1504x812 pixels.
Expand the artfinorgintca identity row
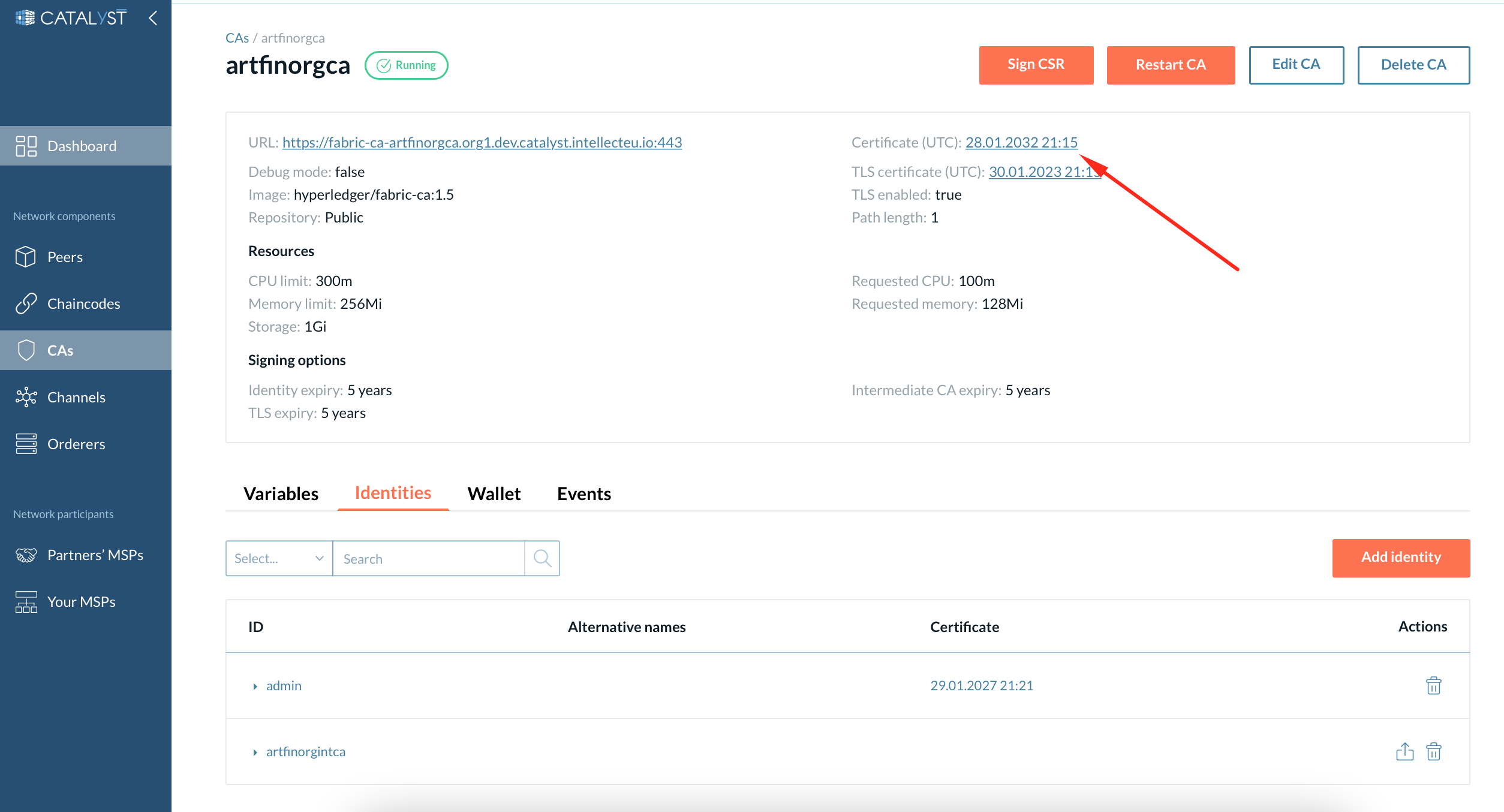pos(254,752)
